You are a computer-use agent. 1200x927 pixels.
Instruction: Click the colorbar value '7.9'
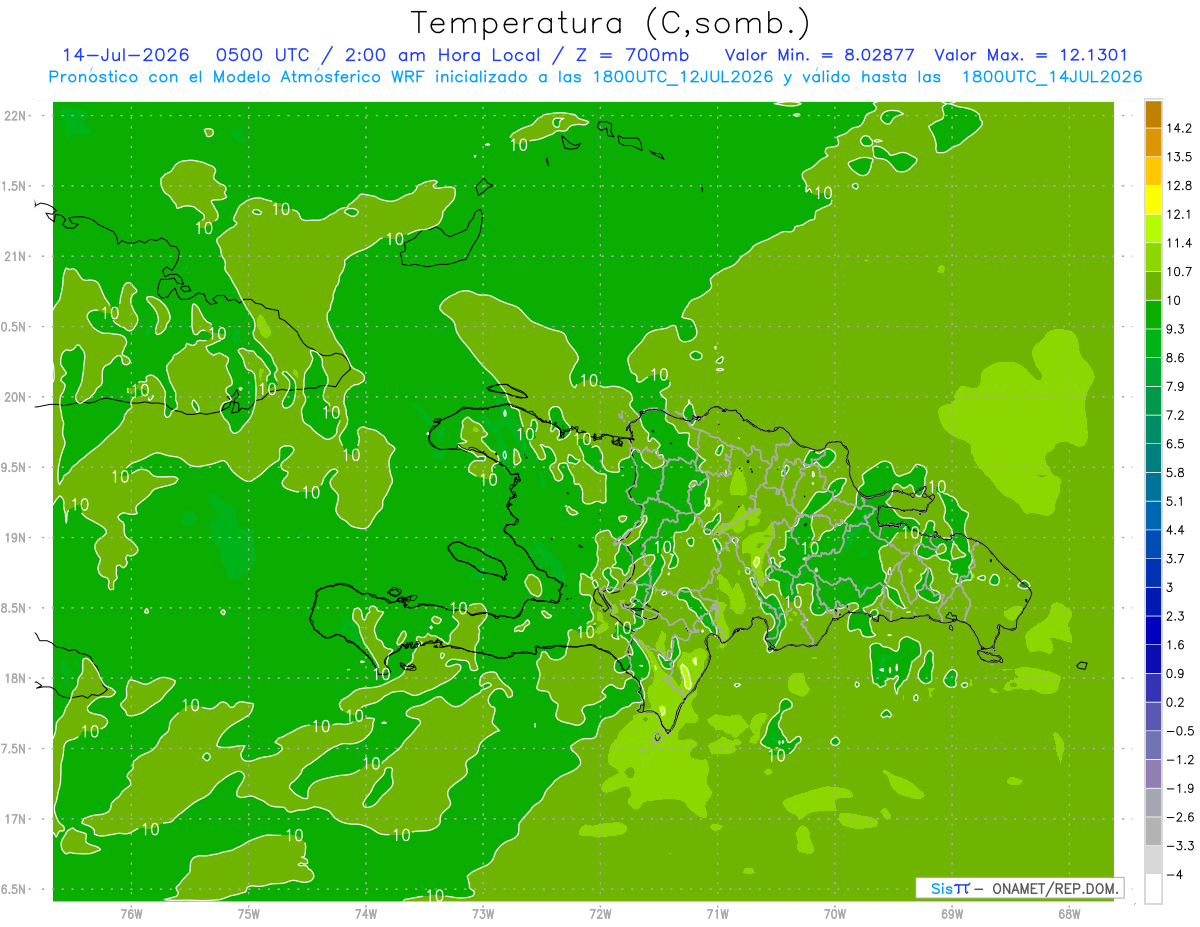click(1176, 387)
